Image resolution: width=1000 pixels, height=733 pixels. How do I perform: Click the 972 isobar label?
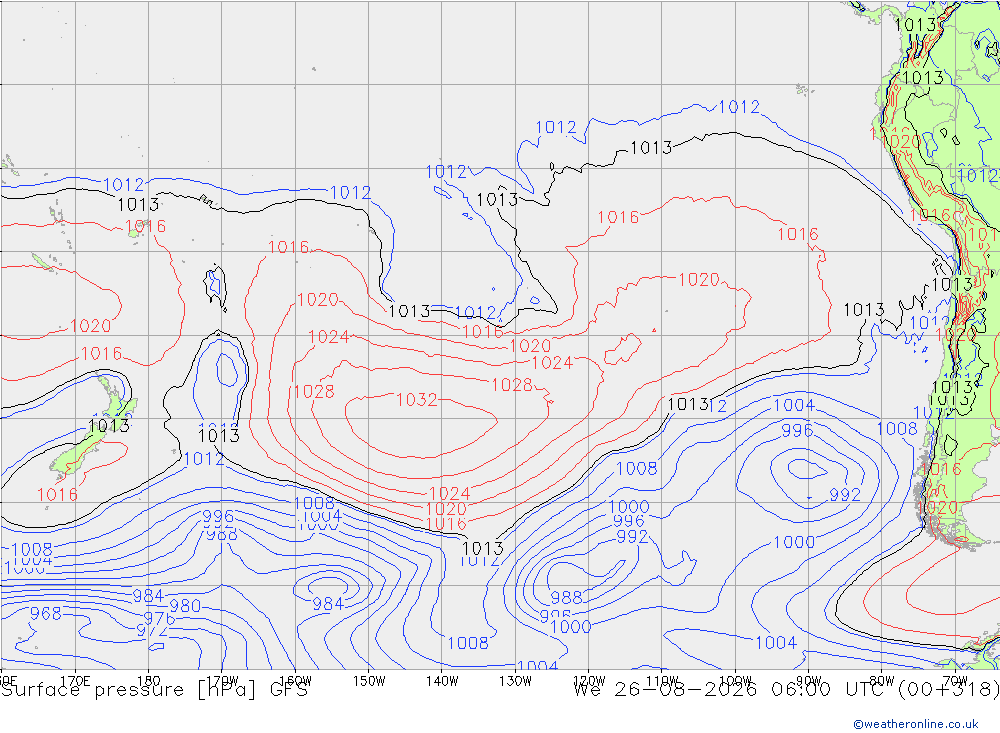[152, 630]
